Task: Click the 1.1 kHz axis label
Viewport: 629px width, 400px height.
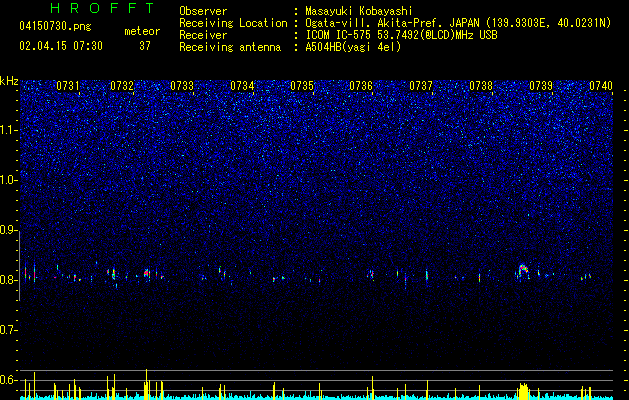Action: (8, 130)
